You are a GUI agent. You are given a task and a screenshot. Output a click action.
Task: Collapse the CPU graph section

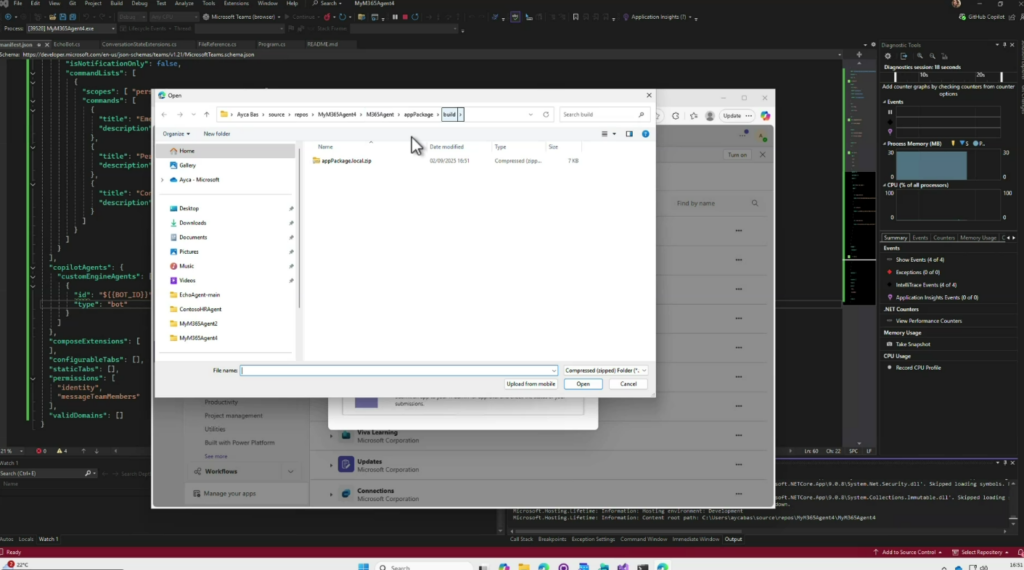coord(885,185)
